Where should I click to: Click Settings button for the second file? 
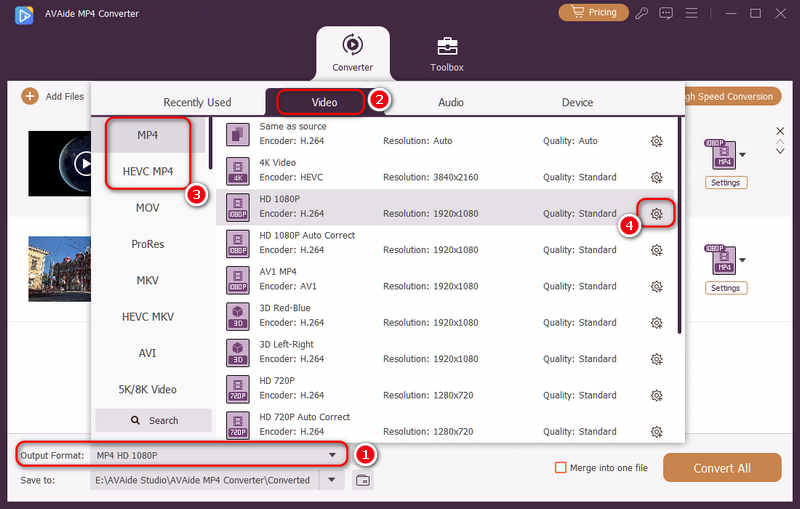pos(726,288)
